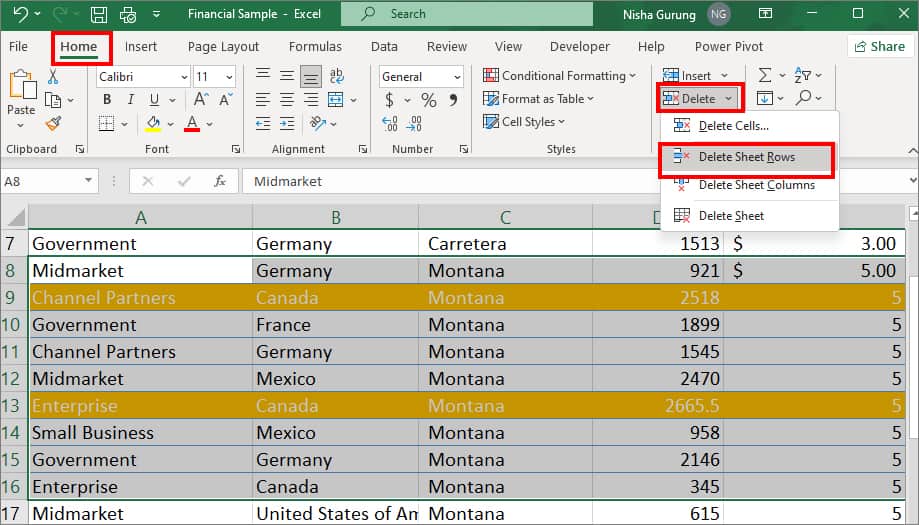This screenshot has width=919, height=525.
Task: Align text left
Action: (263, 100)
